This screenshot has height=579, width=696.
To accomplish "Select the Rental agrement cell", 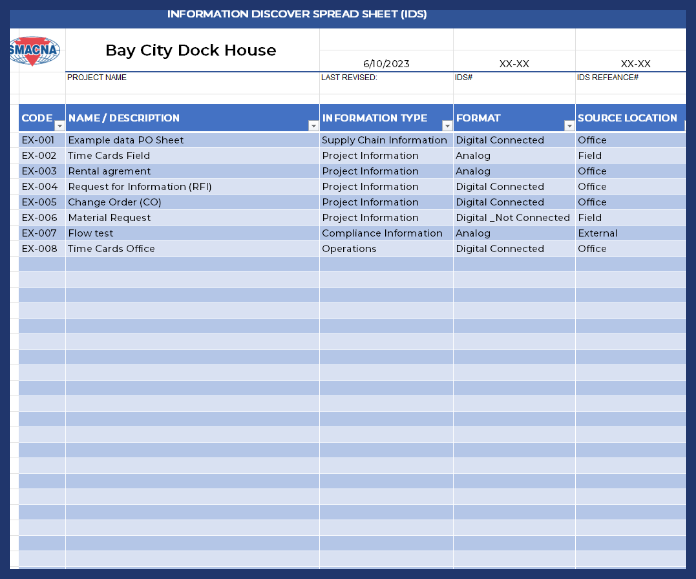I will (x=192, y=171).
